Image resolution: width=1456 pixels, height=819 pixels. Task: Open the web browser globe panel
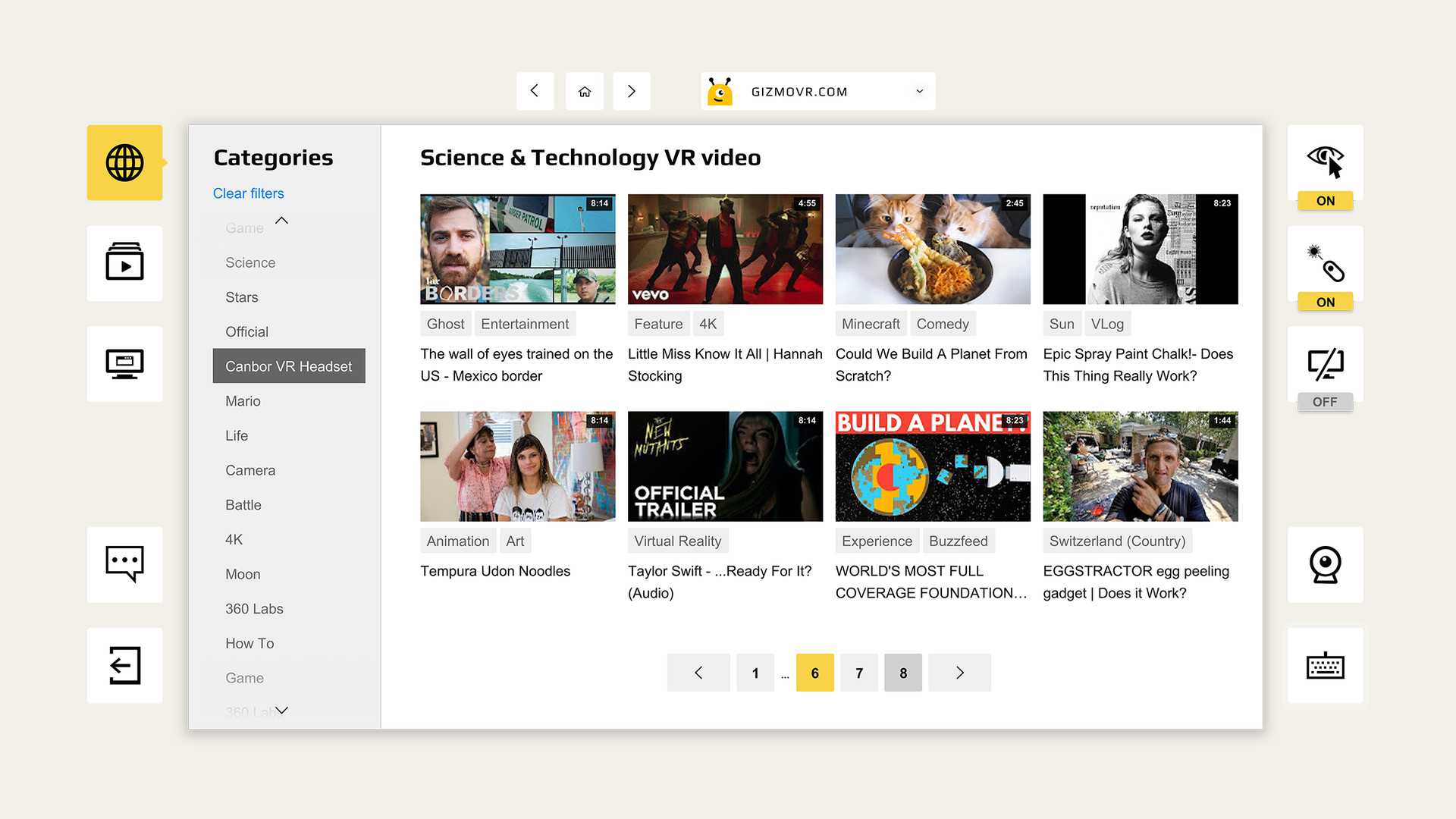pyautogui.click(x=124, y=162)
